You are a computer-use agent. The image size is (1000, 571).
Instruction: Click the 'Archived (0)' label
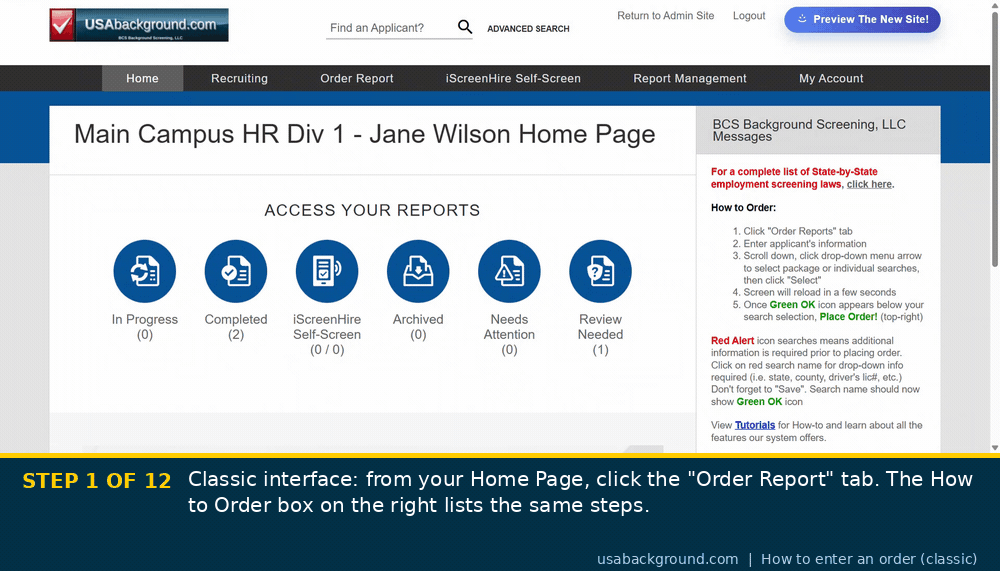point(418,327)
